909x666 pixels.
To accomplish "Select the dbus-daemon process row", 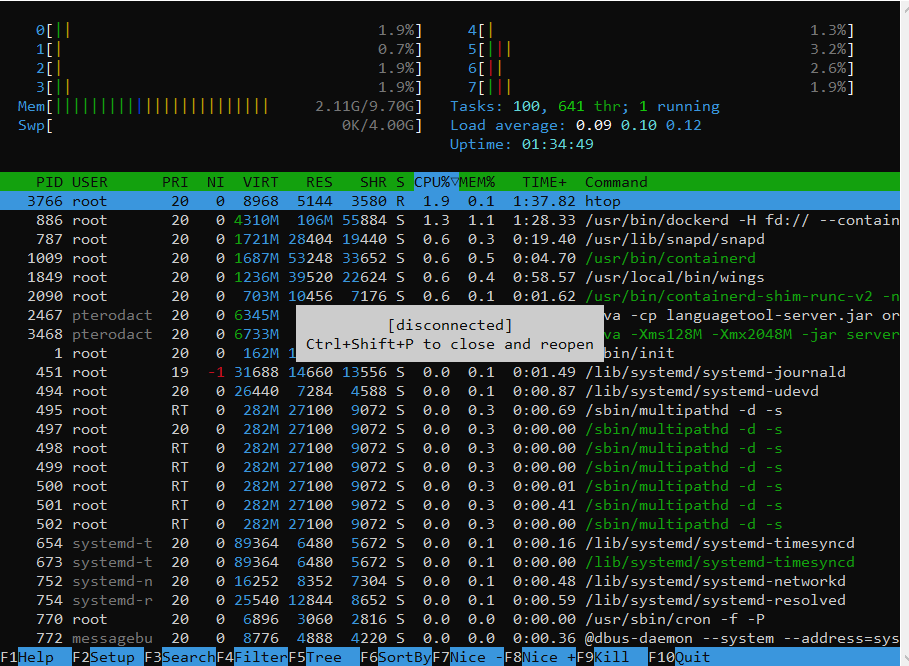I will pos(450,638).
